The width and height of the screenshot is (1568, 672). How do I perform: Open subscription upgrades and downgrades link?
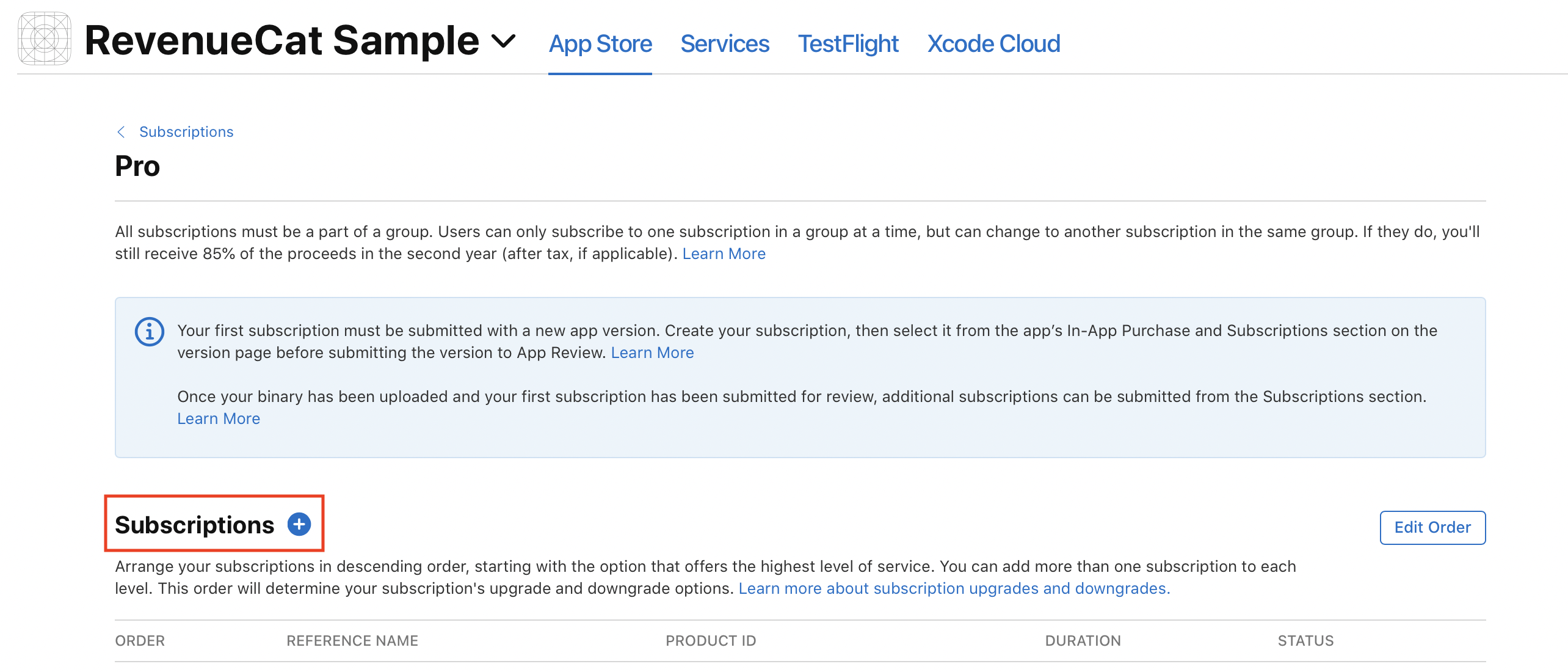click(x=954, y=588)
